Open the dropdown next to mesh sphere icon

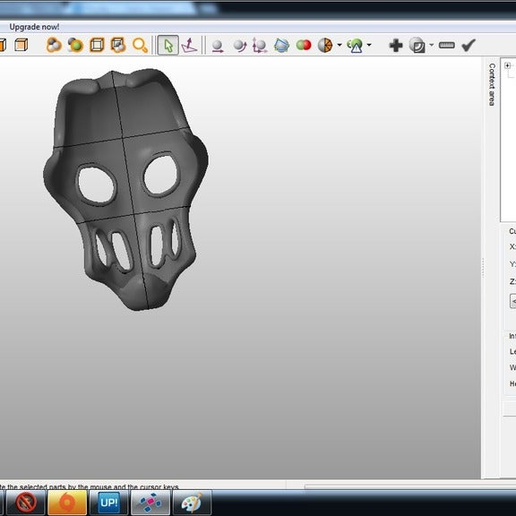pos(339,45)
